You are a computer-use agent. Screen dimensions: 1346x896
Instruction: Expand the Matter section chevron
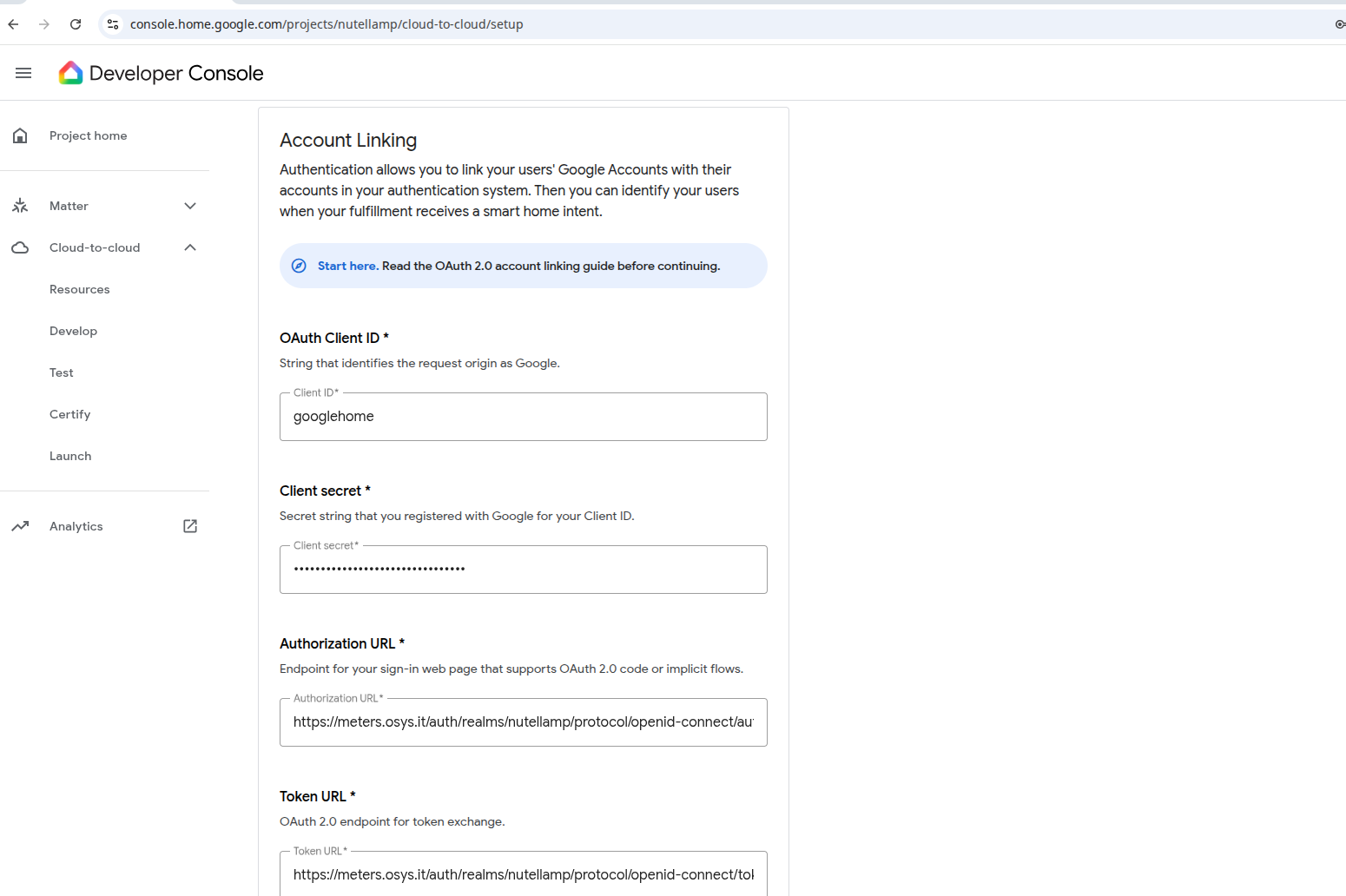[190, 206]
